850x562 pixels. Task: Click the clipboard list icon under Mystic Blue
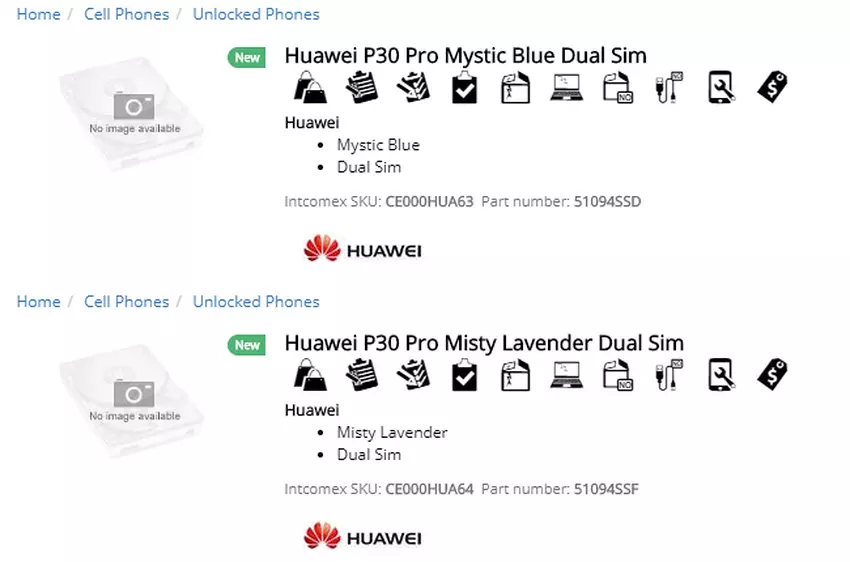[x=362, y=87]
